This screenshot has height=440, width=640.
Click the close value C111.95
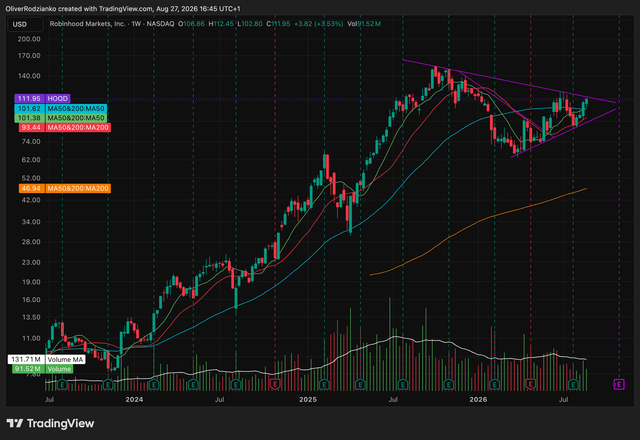coord(278,24)
